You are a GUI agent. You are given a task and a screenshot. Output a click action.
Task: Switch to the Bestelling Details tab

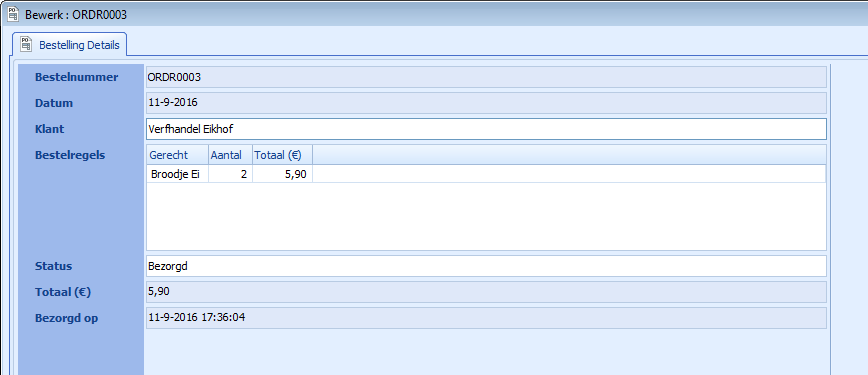70,45
